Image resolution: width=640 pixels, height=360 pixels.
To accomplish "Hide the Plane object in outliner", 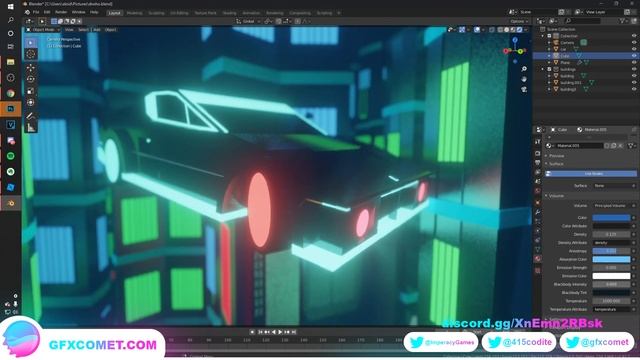I will pyautogui.click(x=634, y=62).
